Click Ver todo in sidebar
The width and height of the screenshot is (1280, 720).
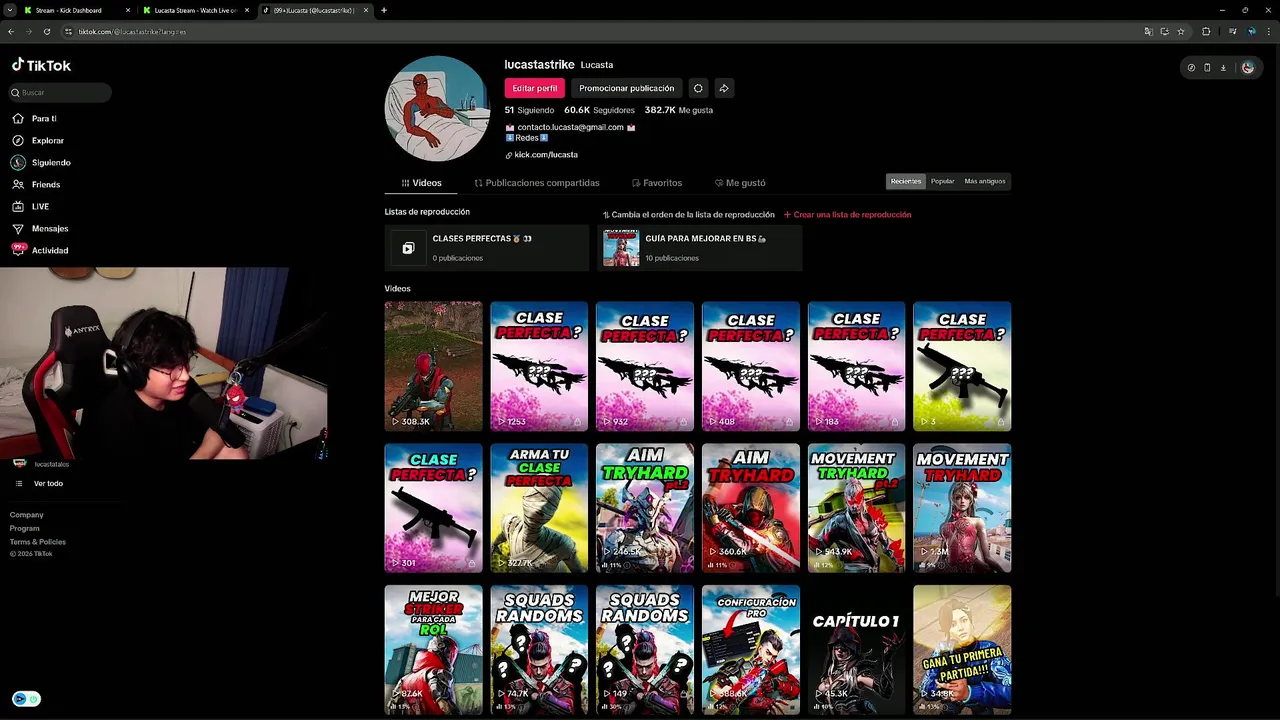click(48, 483)
